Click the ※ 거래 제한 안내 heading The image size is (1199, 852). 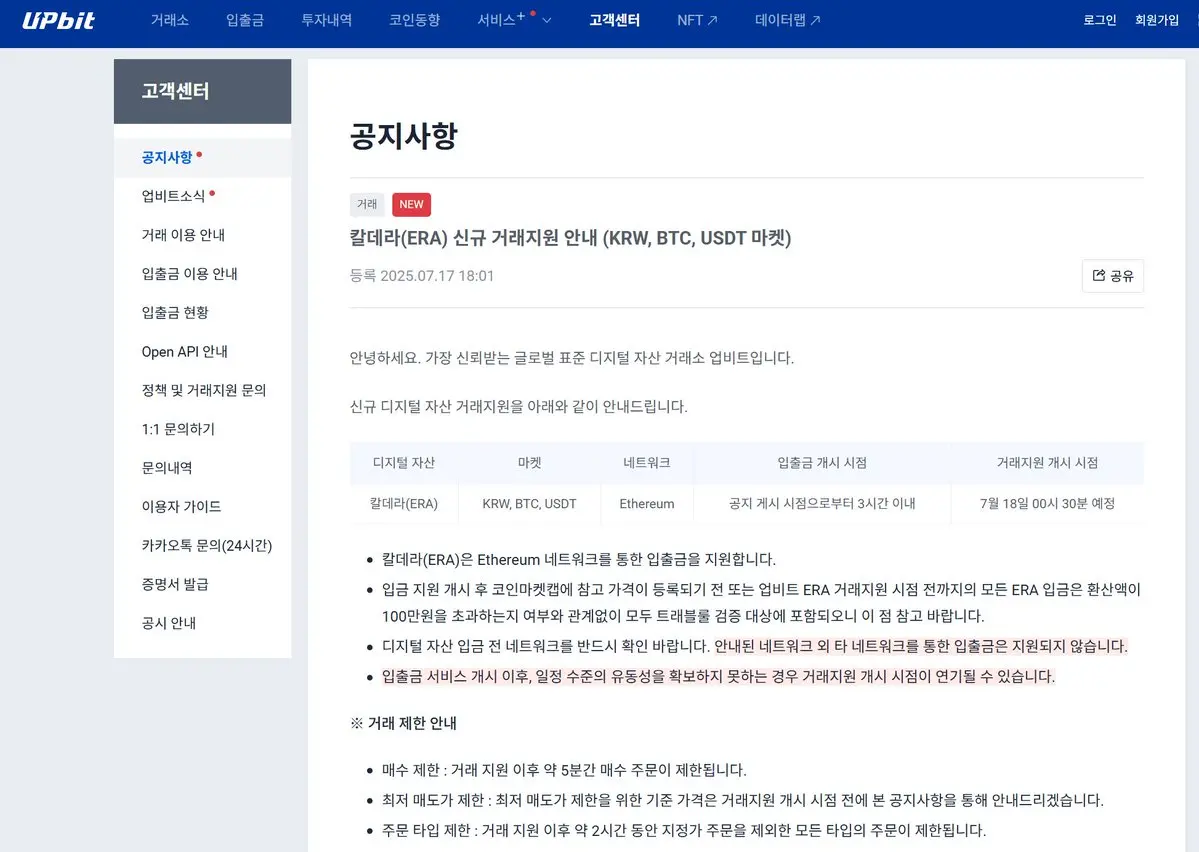click(403, 723)
